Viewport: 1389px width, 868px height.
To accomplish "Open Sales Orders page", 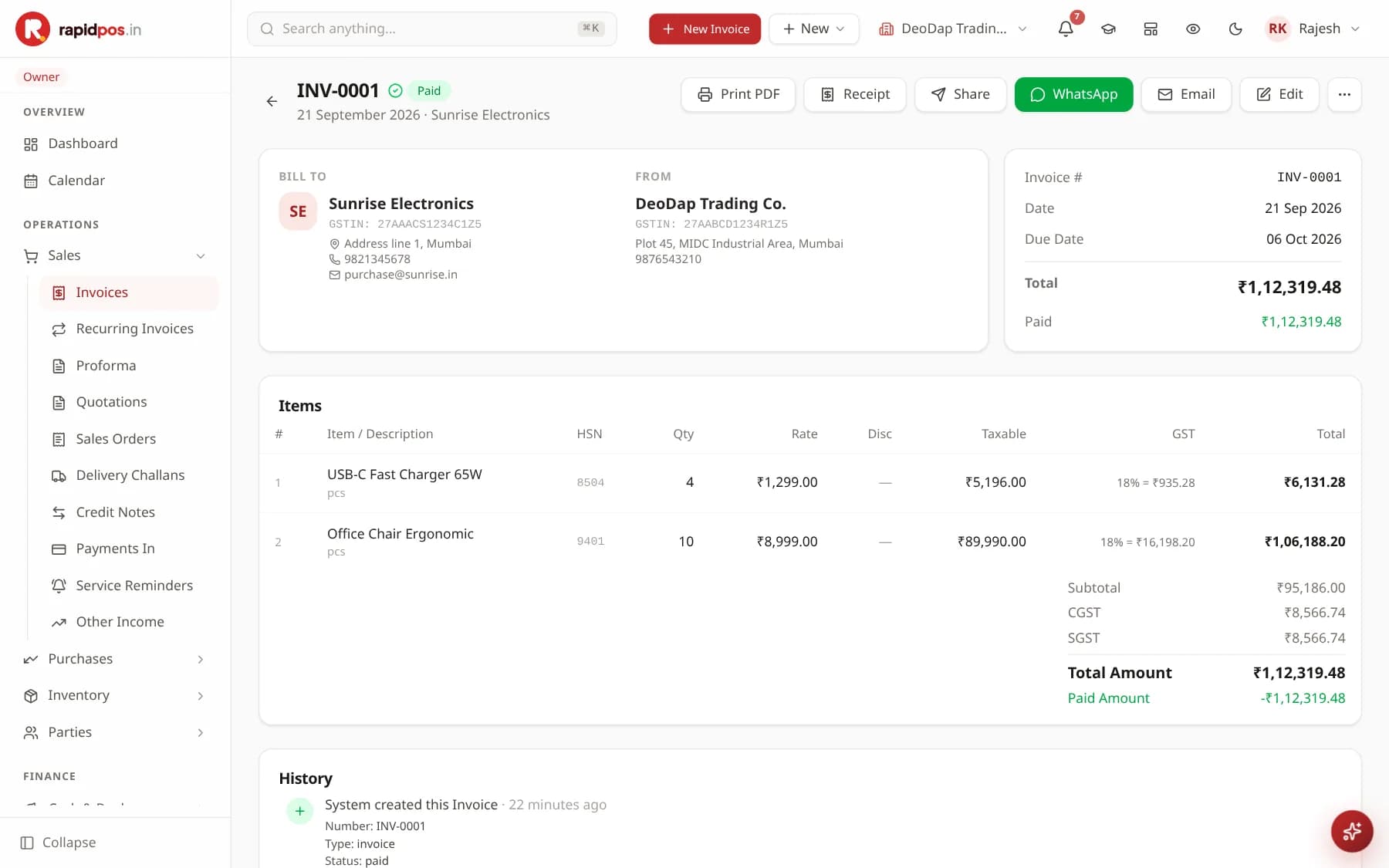I will (x=129, y=439).
